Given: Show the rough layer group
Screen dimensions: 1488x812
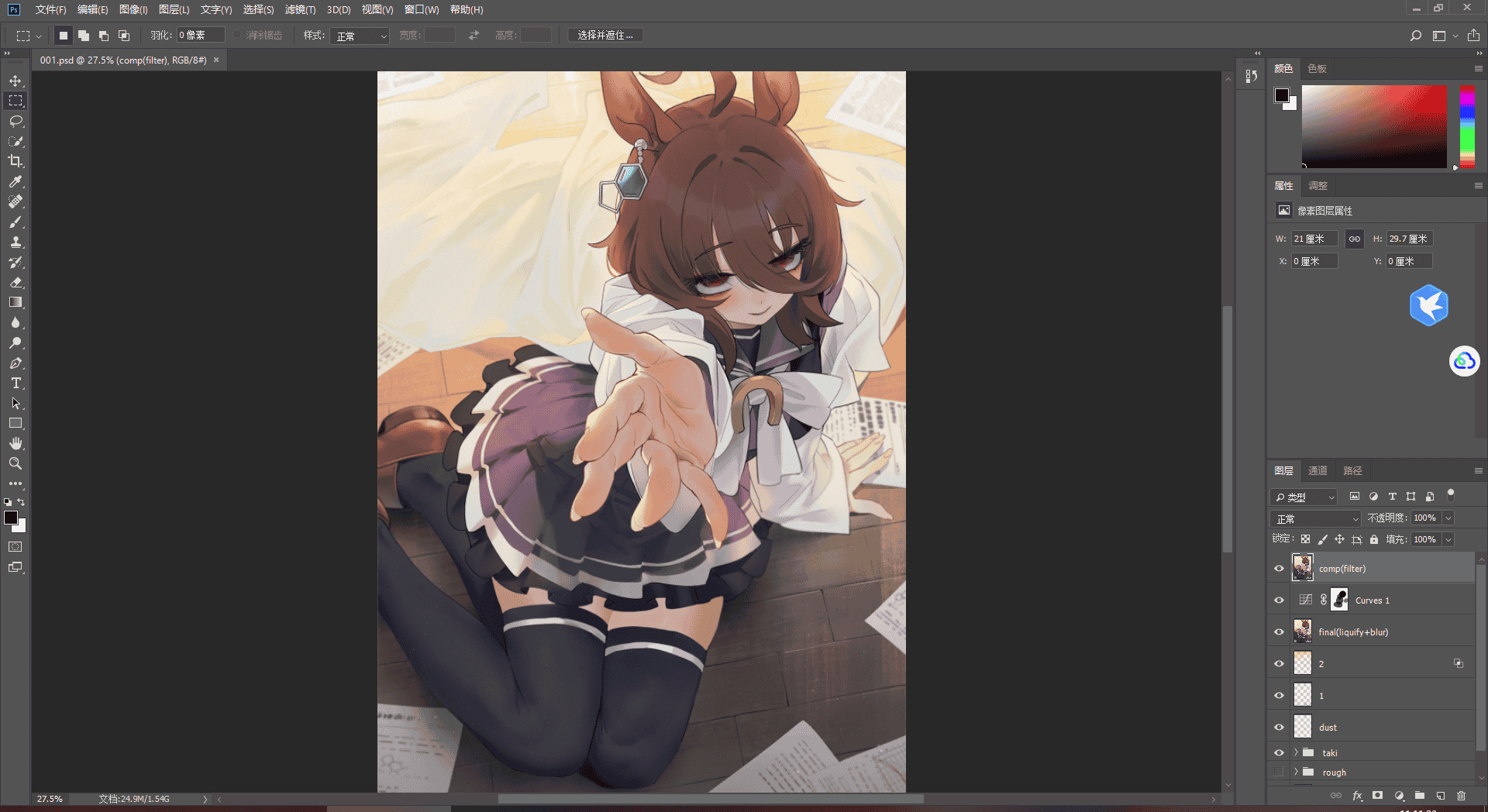Looking at the screenshot, I should 1279,772.
